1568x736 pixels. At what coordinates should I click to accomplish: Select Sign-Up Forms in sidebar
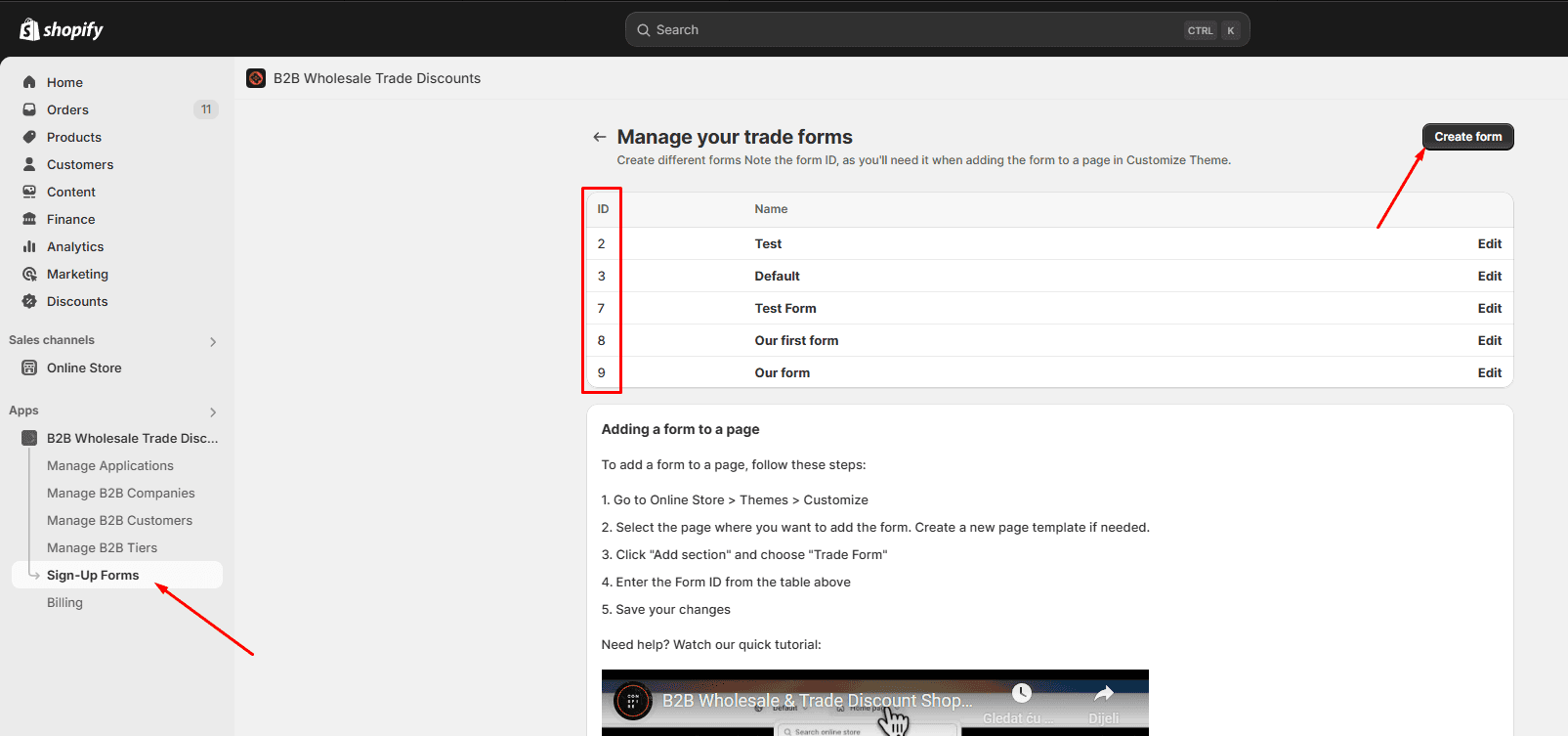[x=117, y=575]
